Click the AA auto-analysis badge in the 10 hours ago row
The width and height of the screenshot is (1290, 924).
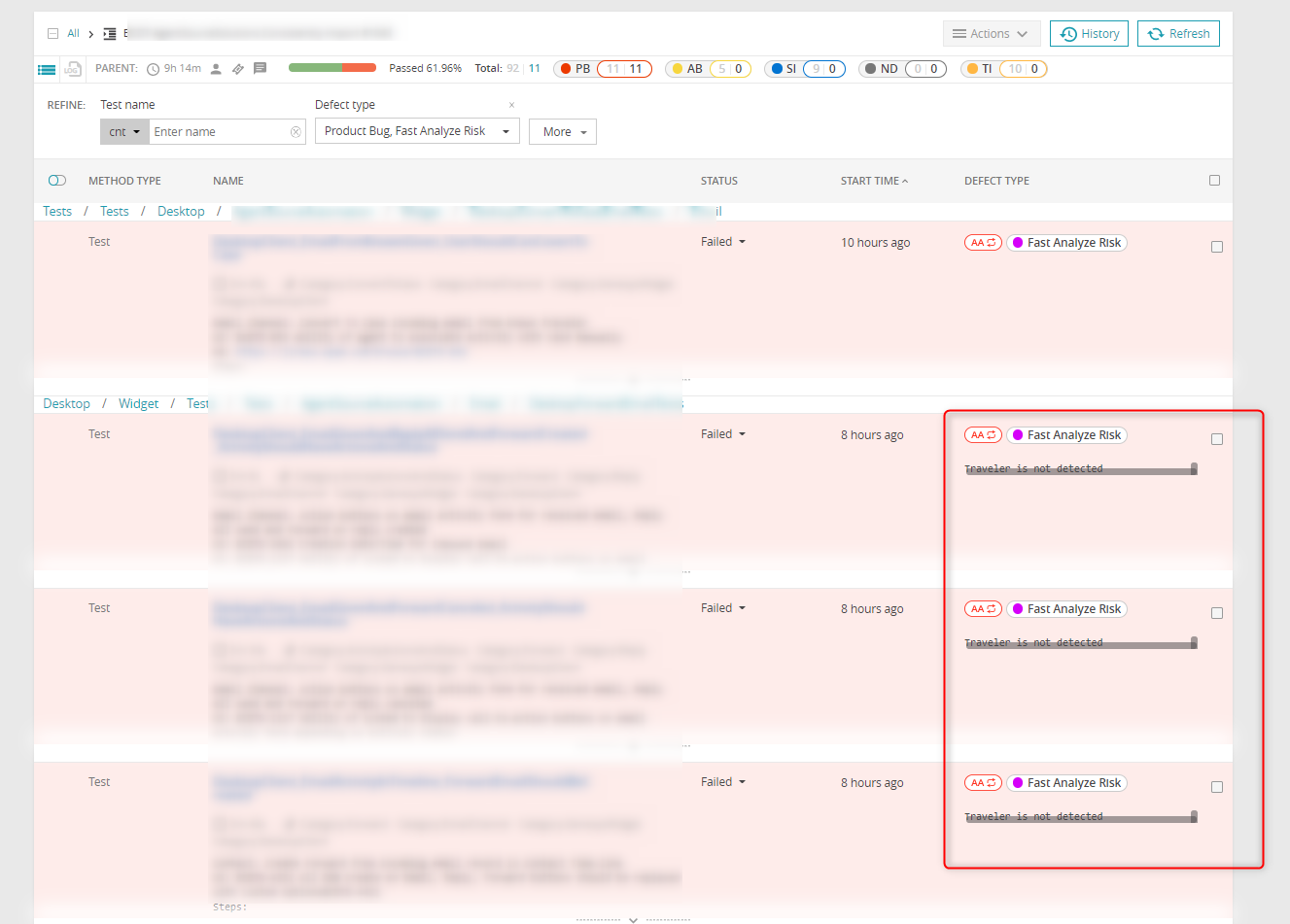point(983,243)
